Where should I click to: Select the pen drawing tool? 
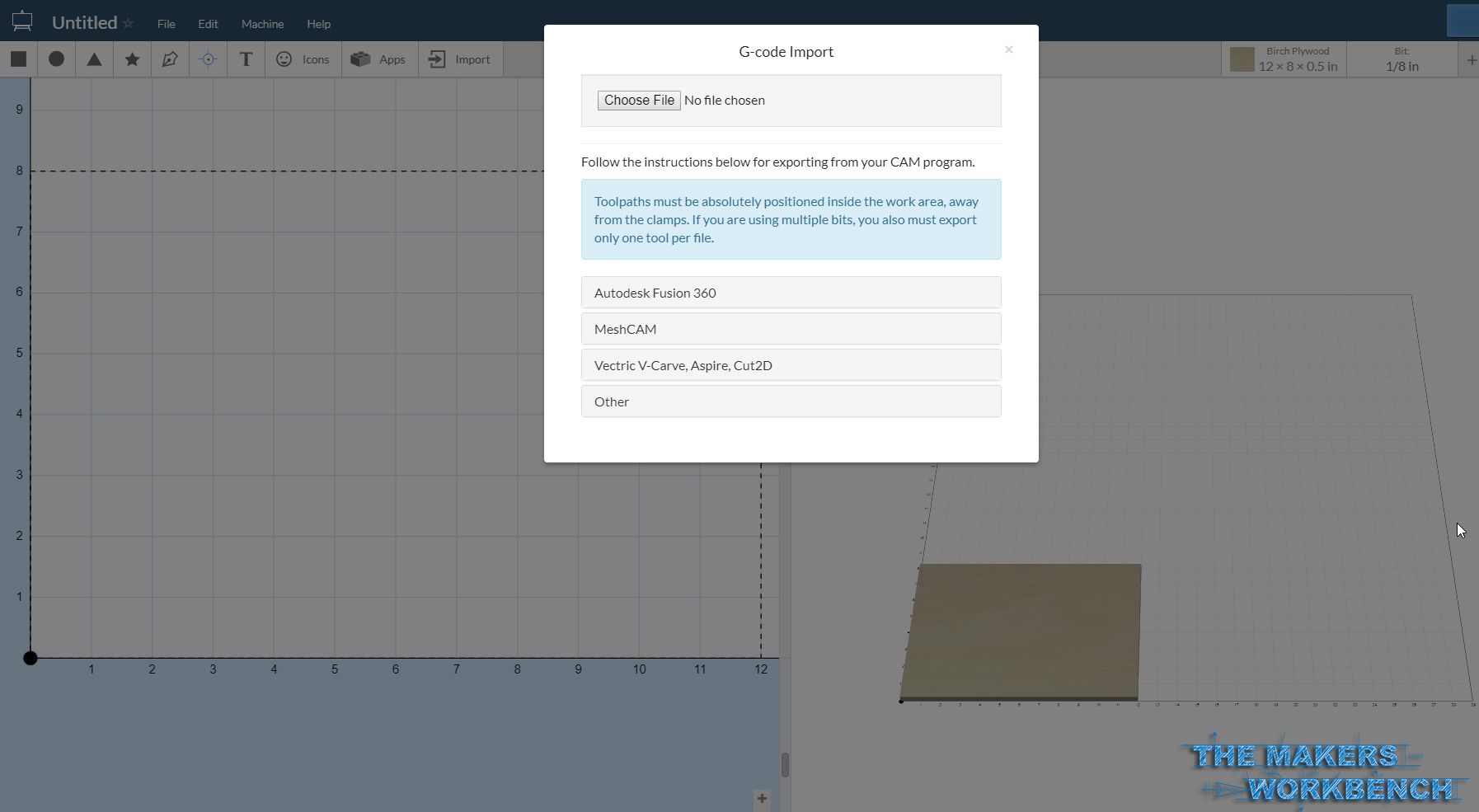click(170, 59)
